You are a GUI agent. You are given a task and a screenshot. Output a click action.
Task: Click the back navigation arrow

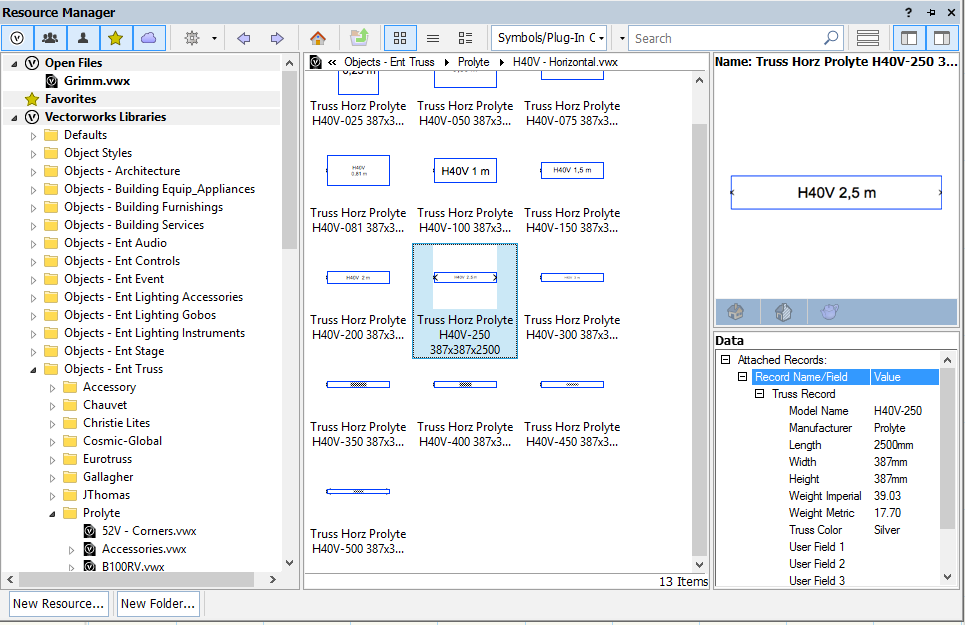[x=243, y=37]
